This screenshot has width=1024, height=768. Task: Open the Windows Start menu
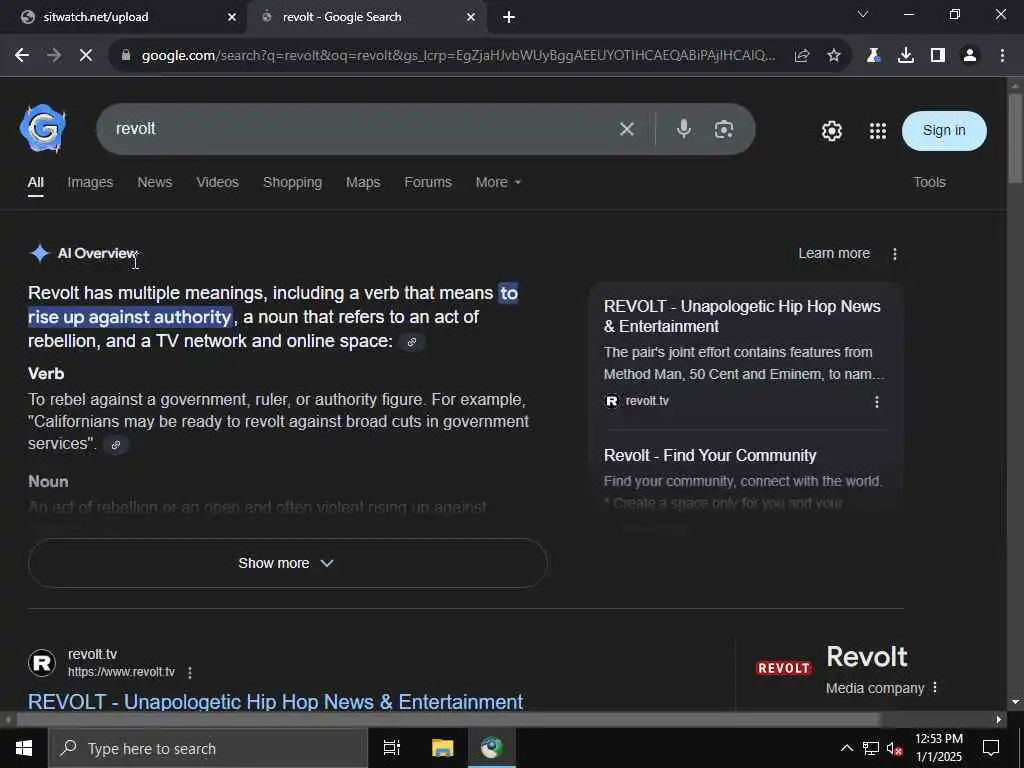tap(24, 748)
